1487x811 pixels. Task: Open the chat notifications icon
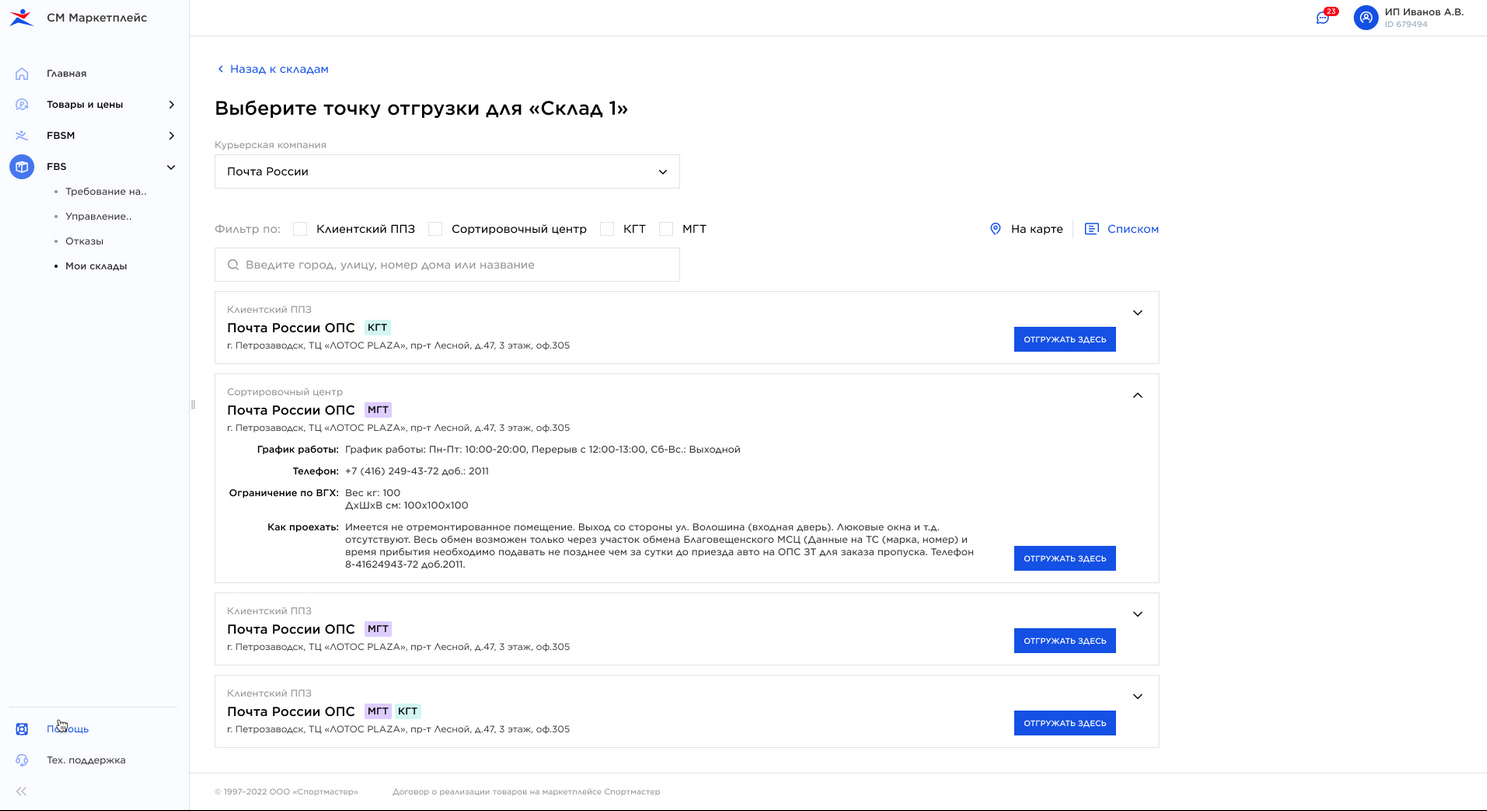coord(1323,17)
